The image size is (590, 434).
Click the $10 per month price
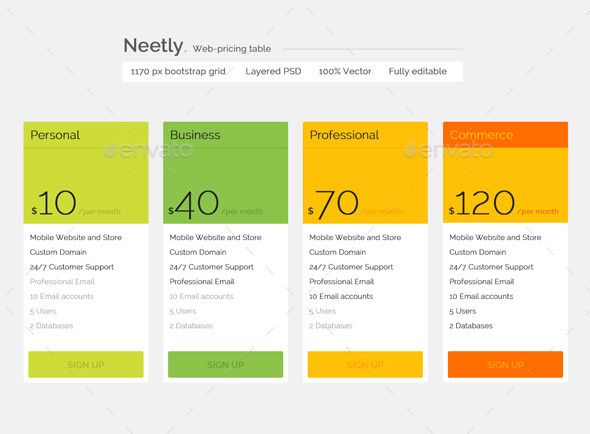pyautogui.click(x=75, y=204)
